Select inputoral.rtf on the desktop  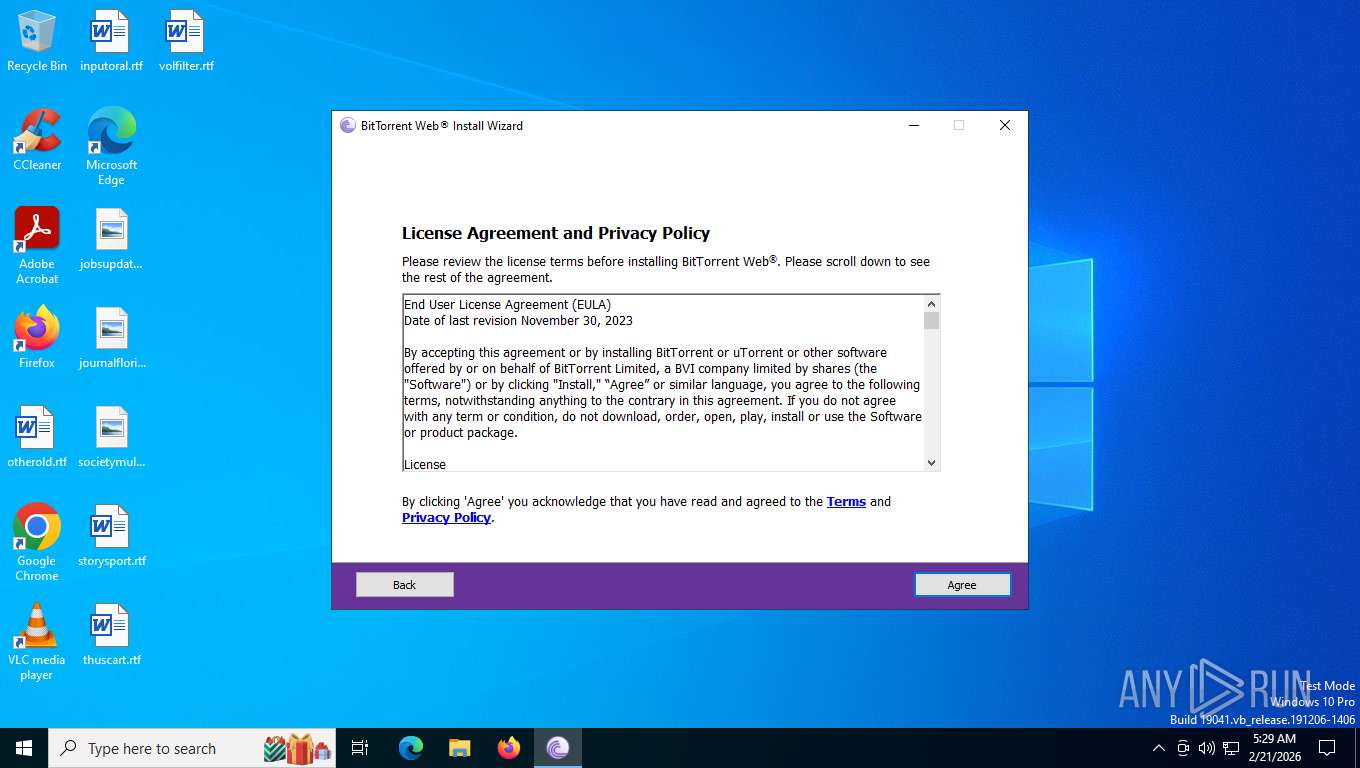[x=111, y=42]
